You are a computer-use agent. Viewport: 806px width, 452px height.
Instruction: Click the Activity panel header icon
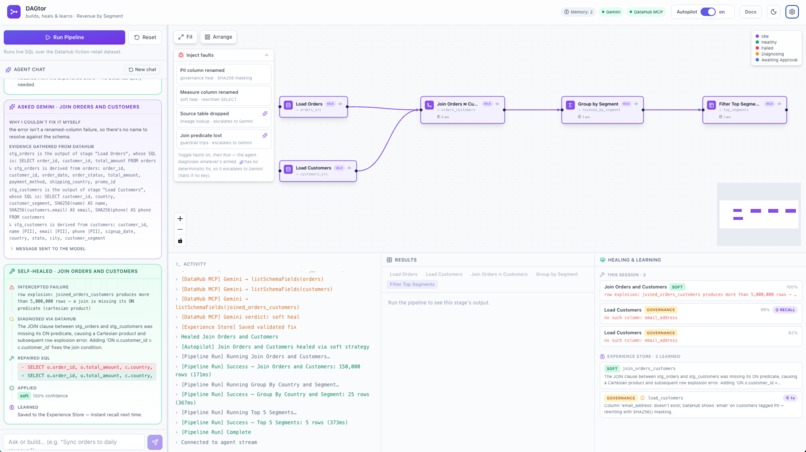[x=178, y=264]
